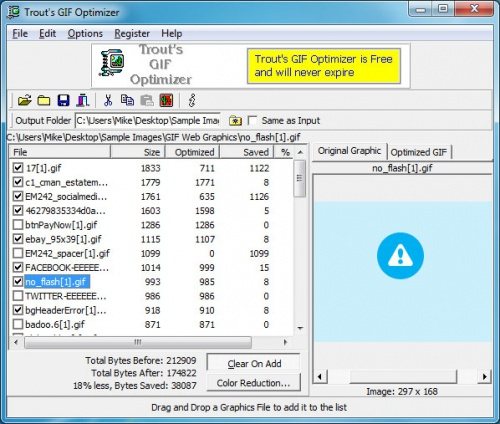
Task: Uncheck the 17[1].gif file checkbox
Action: [18, 168]
